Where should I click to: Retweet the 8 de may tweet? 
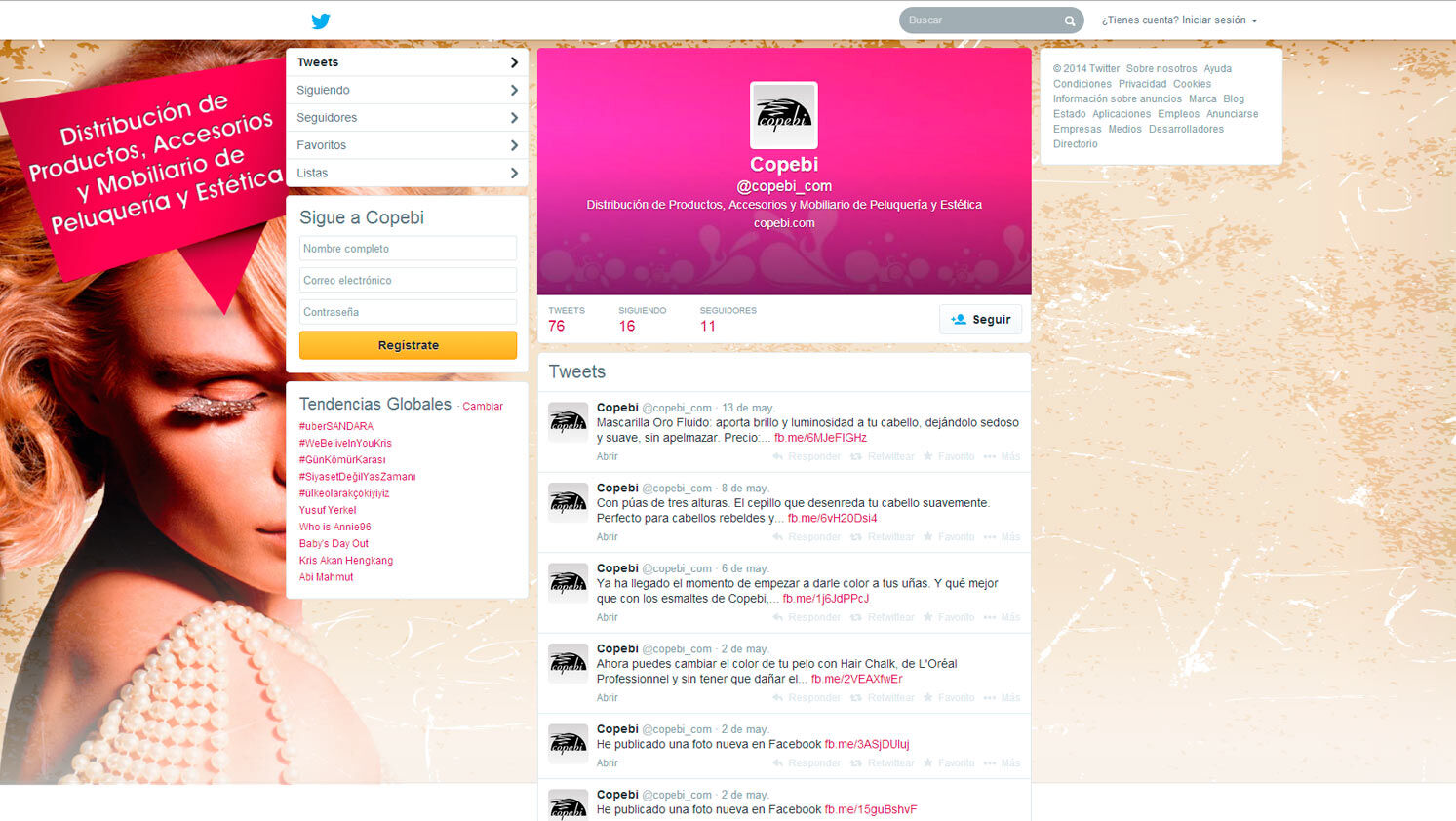[x=883, y=537]
